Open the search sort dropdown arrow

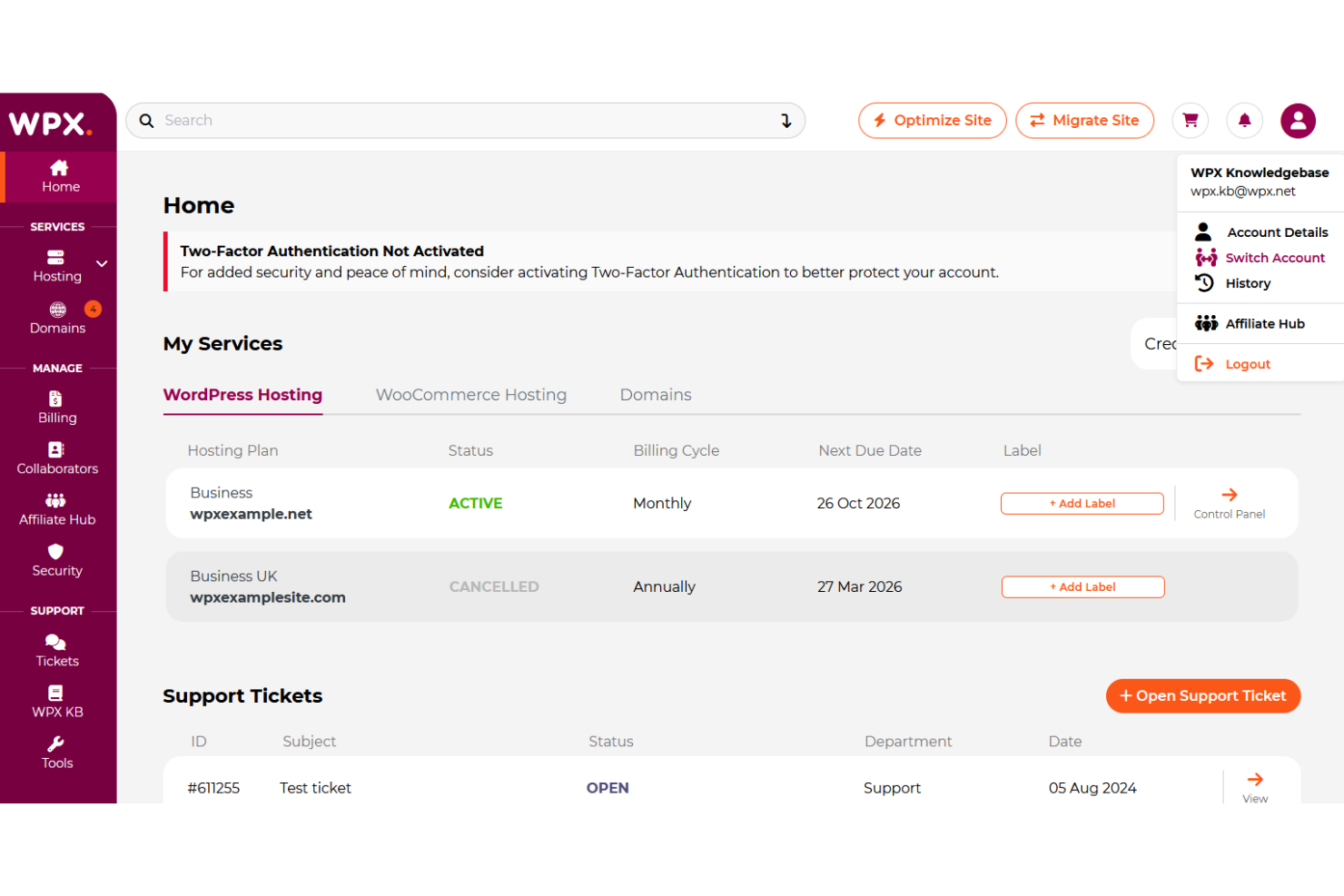[785, 120]
